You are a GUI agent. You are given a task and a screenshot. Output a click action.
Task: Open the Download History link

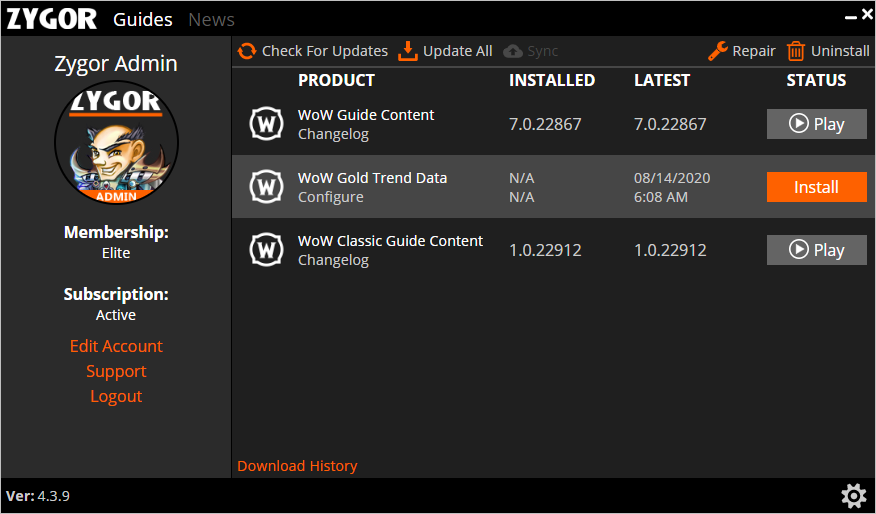click(297, 466)
